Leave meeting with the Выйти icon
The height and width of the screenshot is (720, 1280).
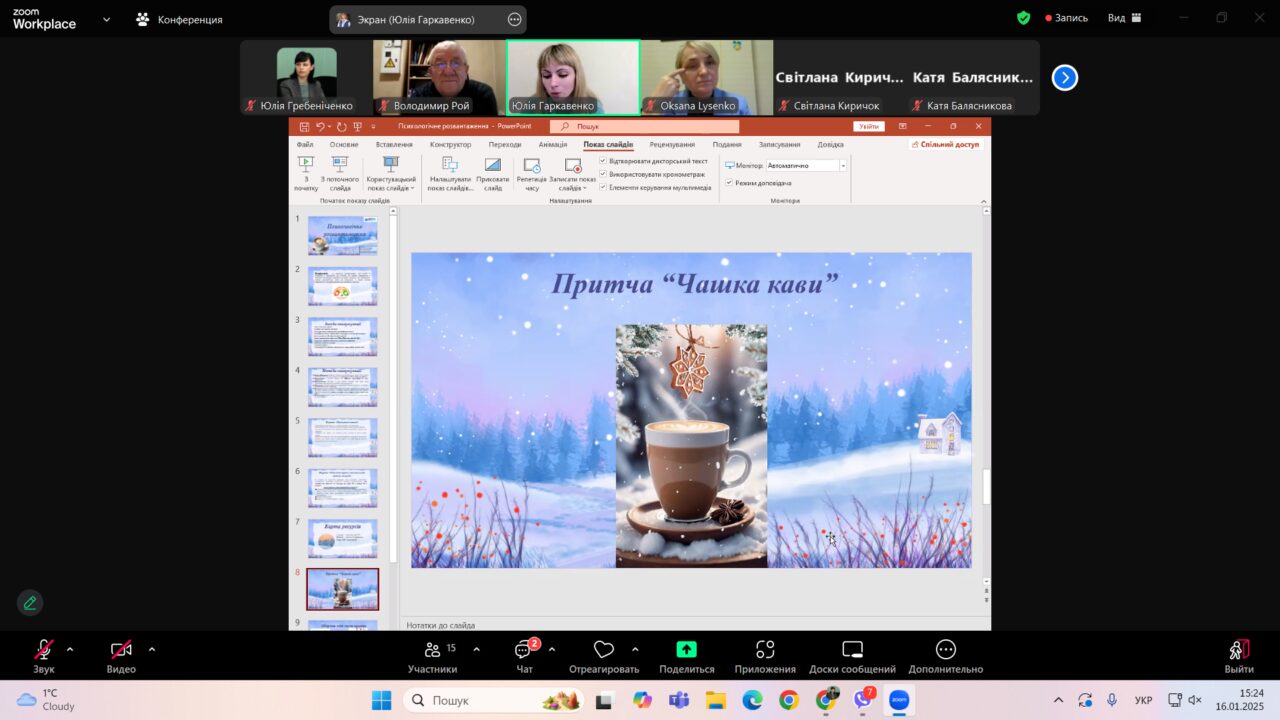pos(1239,650)
